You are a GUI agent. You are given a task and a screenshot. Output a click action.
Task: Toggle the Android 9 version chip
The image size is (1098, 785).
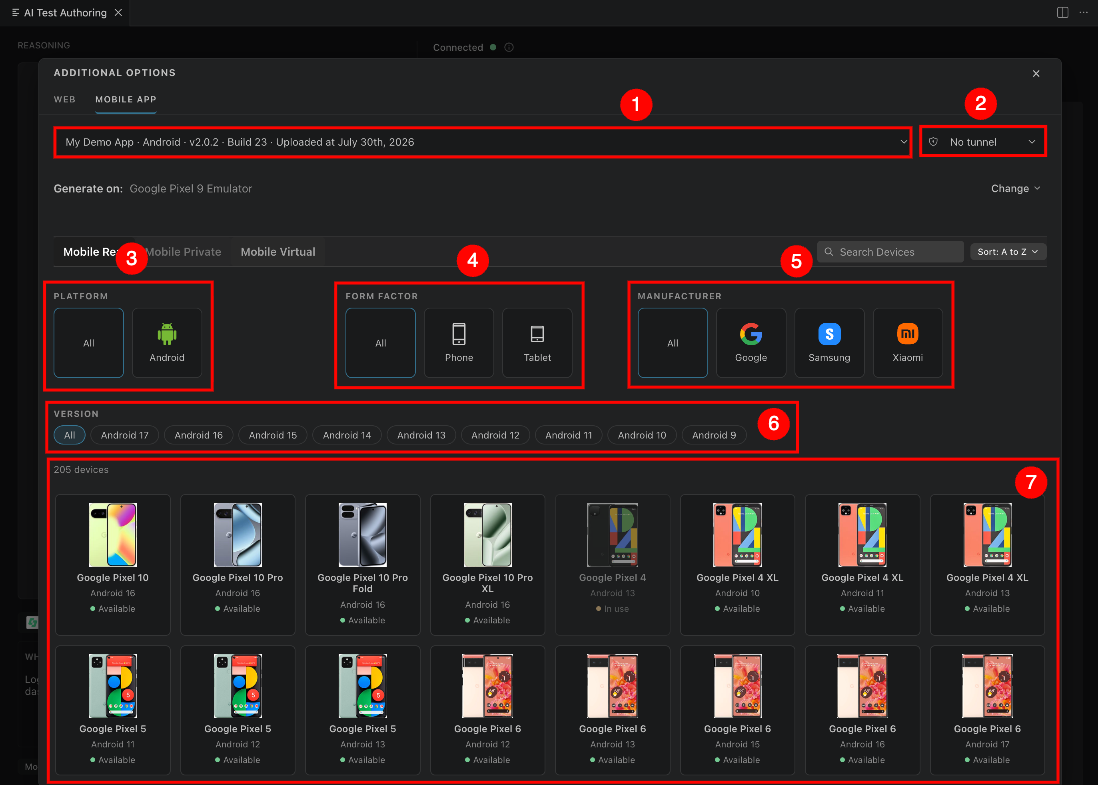(714, 436)
